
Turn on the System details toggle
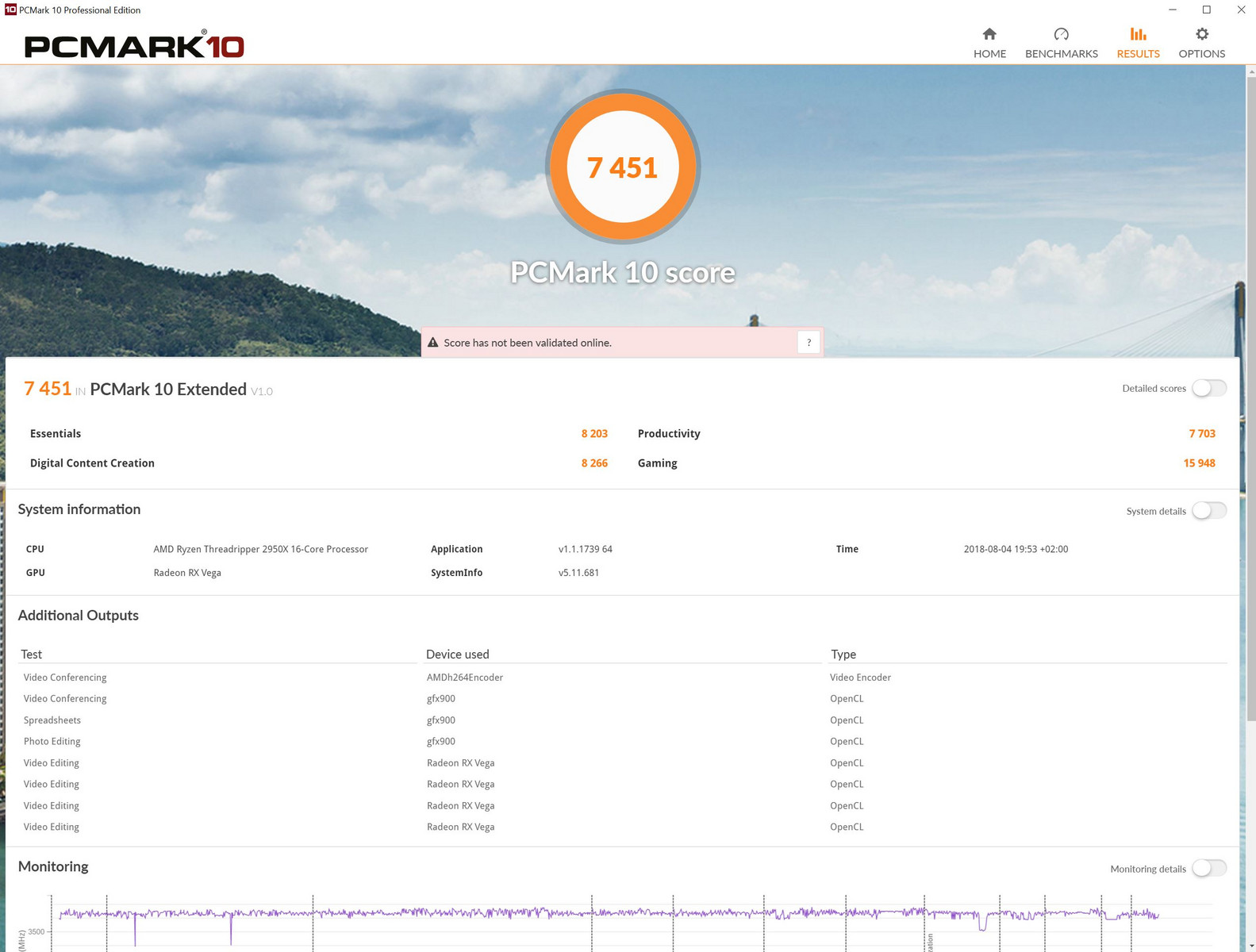pos(1208,511)
